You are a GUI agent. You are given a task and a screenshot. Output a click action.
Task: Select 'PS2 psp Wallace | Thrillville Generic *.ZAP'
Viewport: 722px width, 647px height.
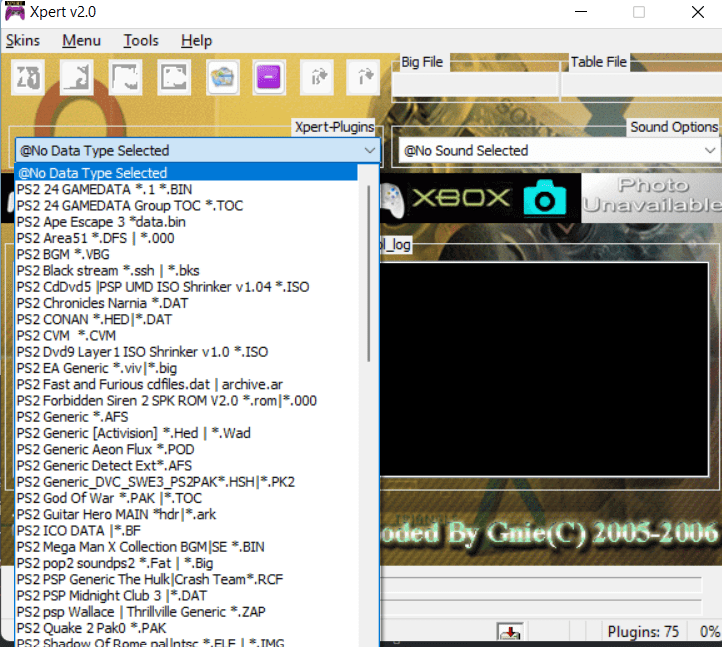(x=186, y=612)
